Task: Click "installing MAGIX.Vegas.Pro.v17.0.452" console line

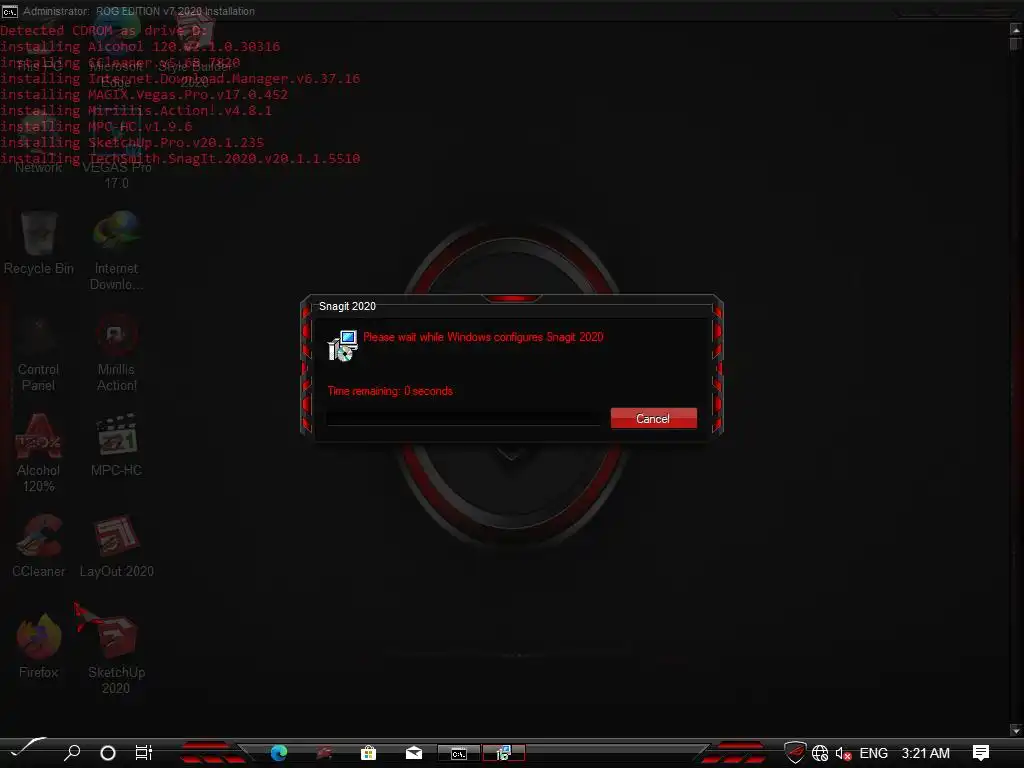Action: tap(144, 95)
